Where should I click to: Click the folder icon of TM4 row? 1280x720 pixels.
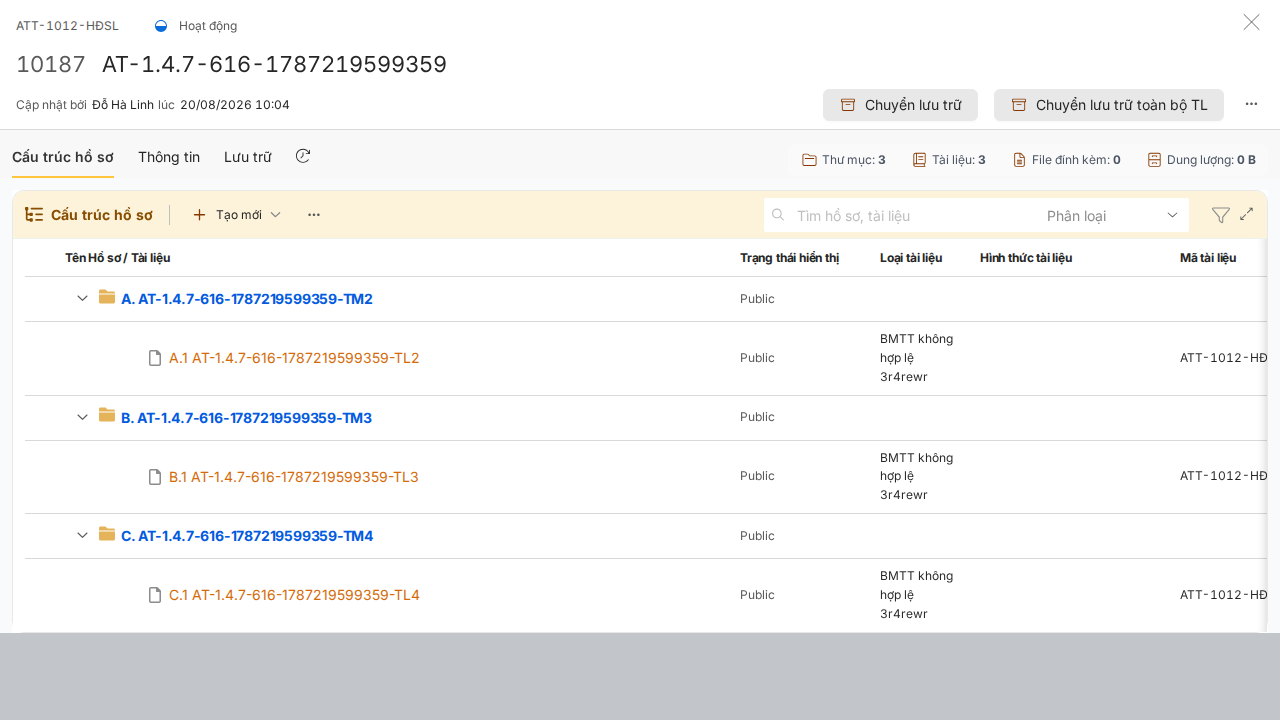[x=107, y=534]
